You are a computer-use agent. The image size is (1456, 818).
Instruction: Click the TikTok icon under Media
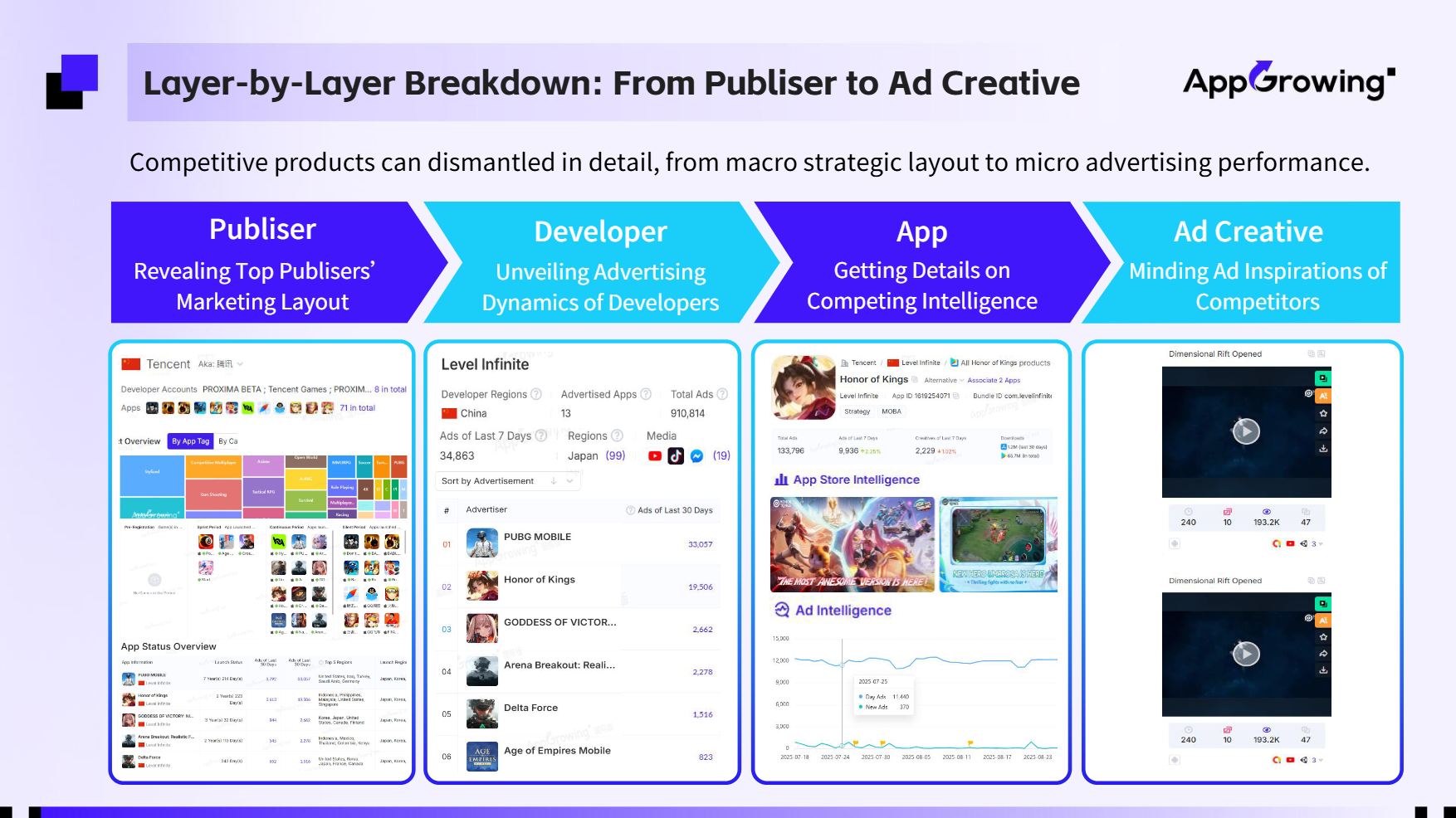coord(676,455)
